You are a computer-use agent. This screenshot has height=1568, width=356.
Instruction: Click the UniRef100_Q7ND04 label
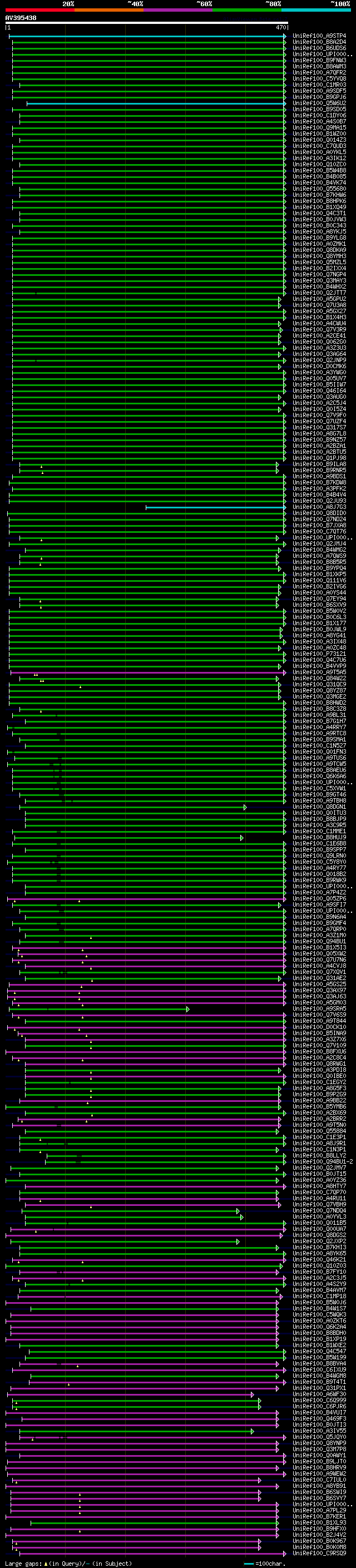319,1210
